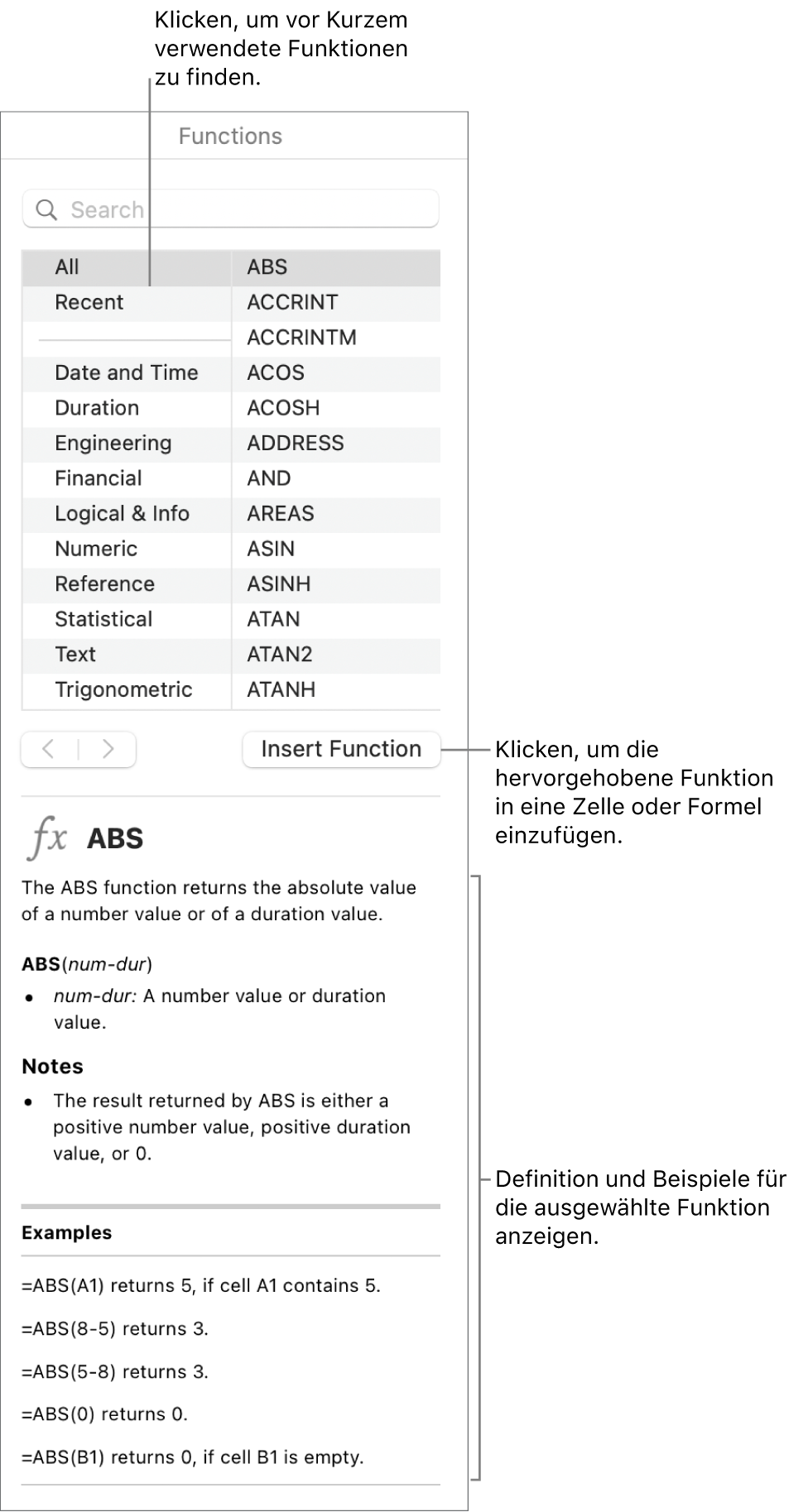808x1512 pixels.
Task: Select the AREAS function
Action: coord(281,514)
